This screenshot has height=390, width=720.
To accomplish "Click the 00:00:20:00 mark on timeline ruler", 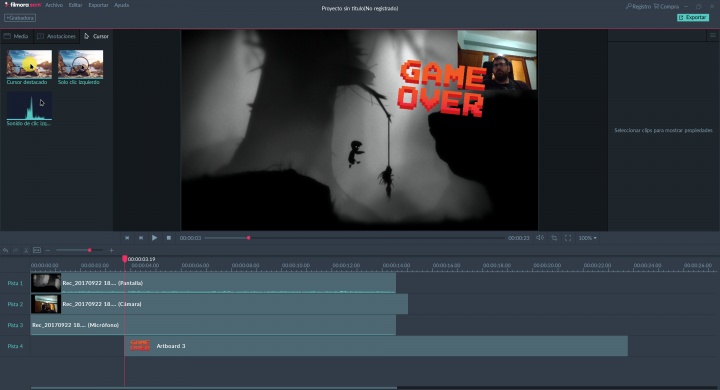I will point(547,266).
